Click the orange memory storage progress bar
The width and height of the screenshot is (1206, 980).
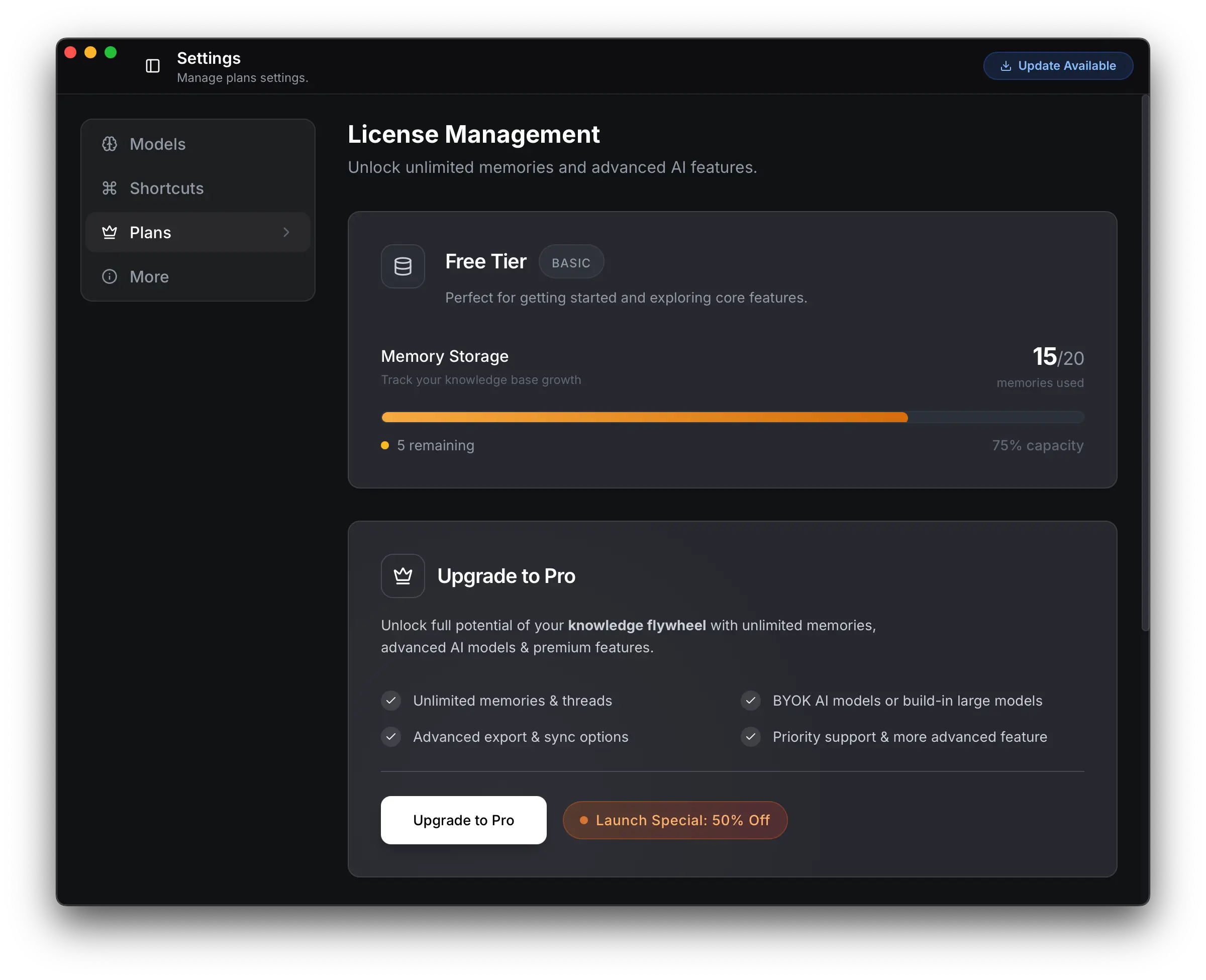click(645, 417)
